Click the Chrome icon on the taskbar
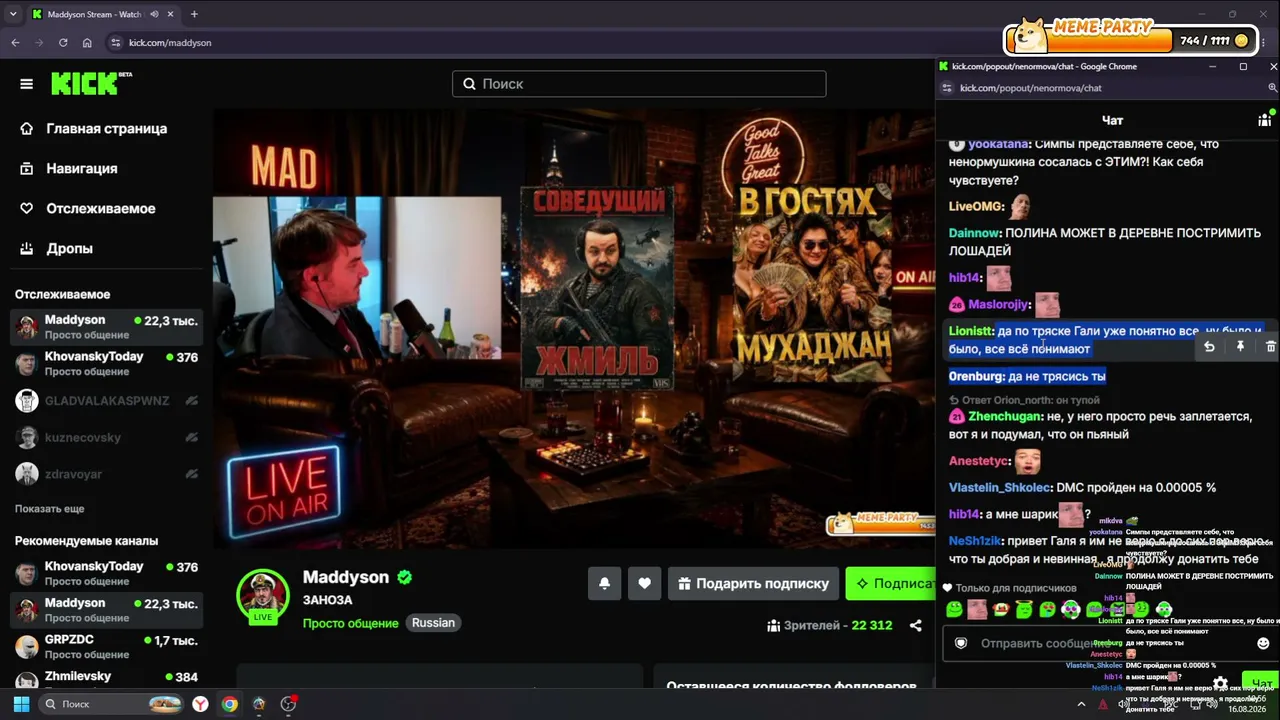 coord(230,704)
